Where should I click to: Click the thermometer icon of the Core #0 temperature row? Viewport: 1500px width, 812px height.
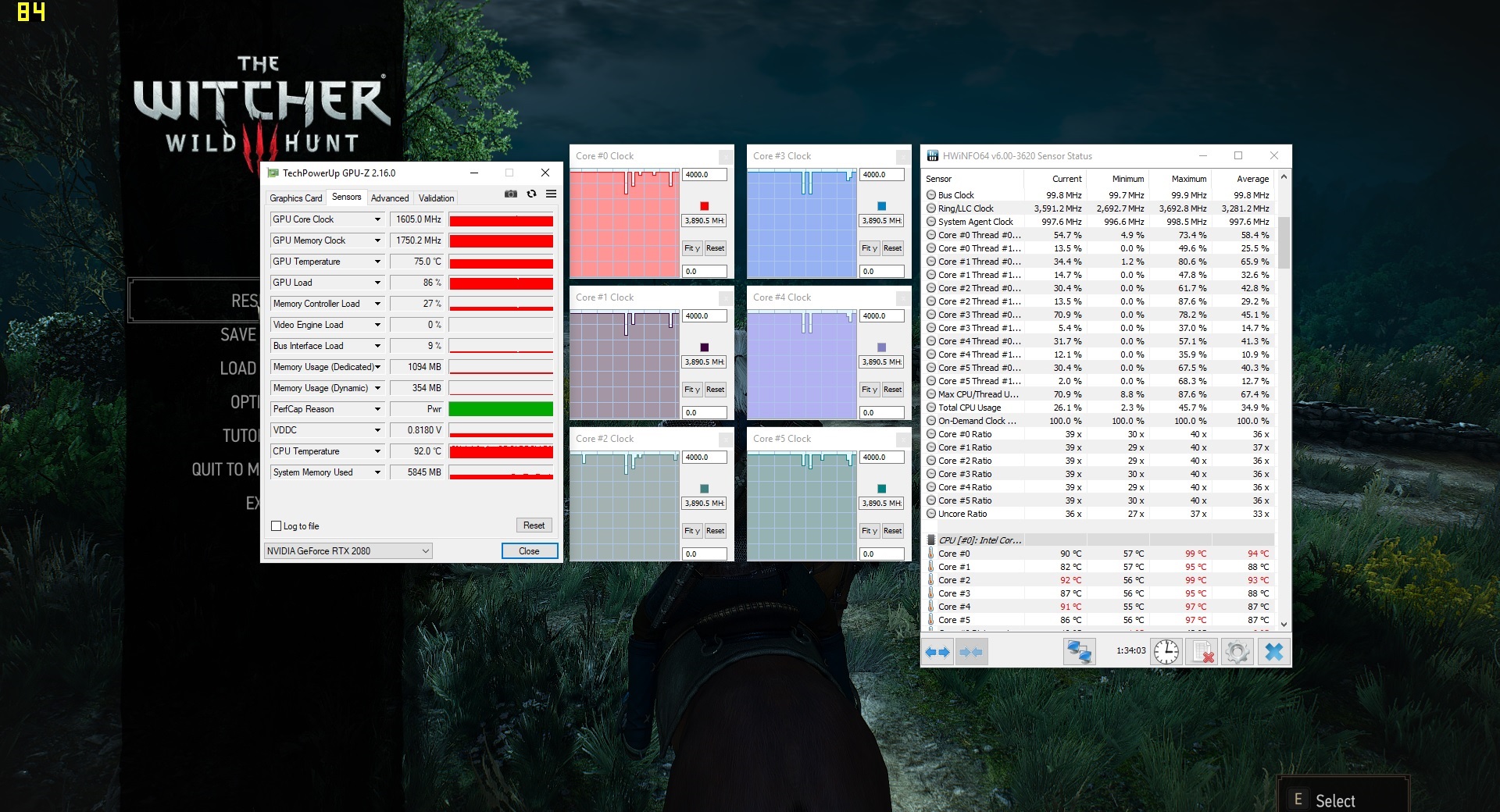click(x=931, y=554)
